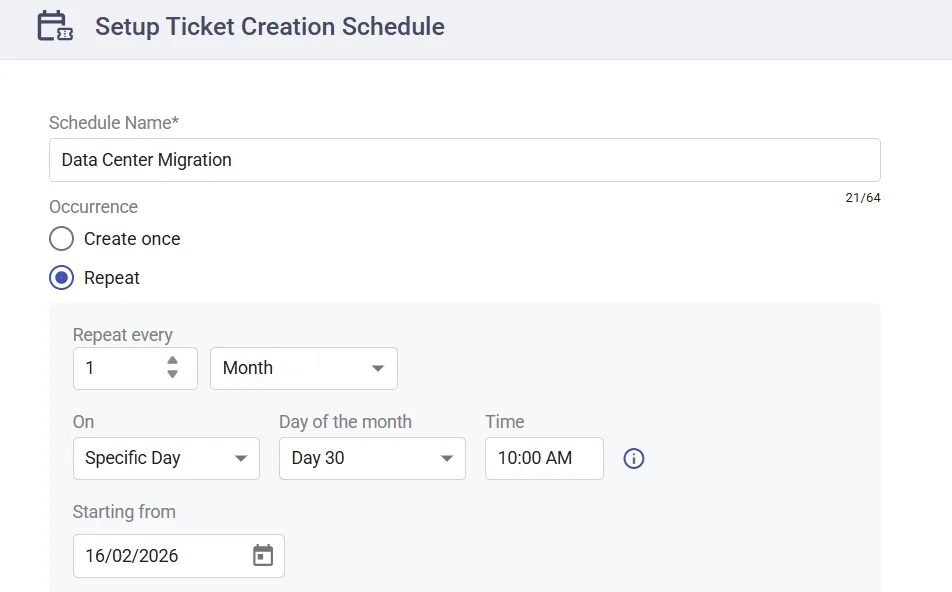Screen dimensions: 952x592
Task: Click the Month dropdown chevron arrow
Action: (379, 368)
